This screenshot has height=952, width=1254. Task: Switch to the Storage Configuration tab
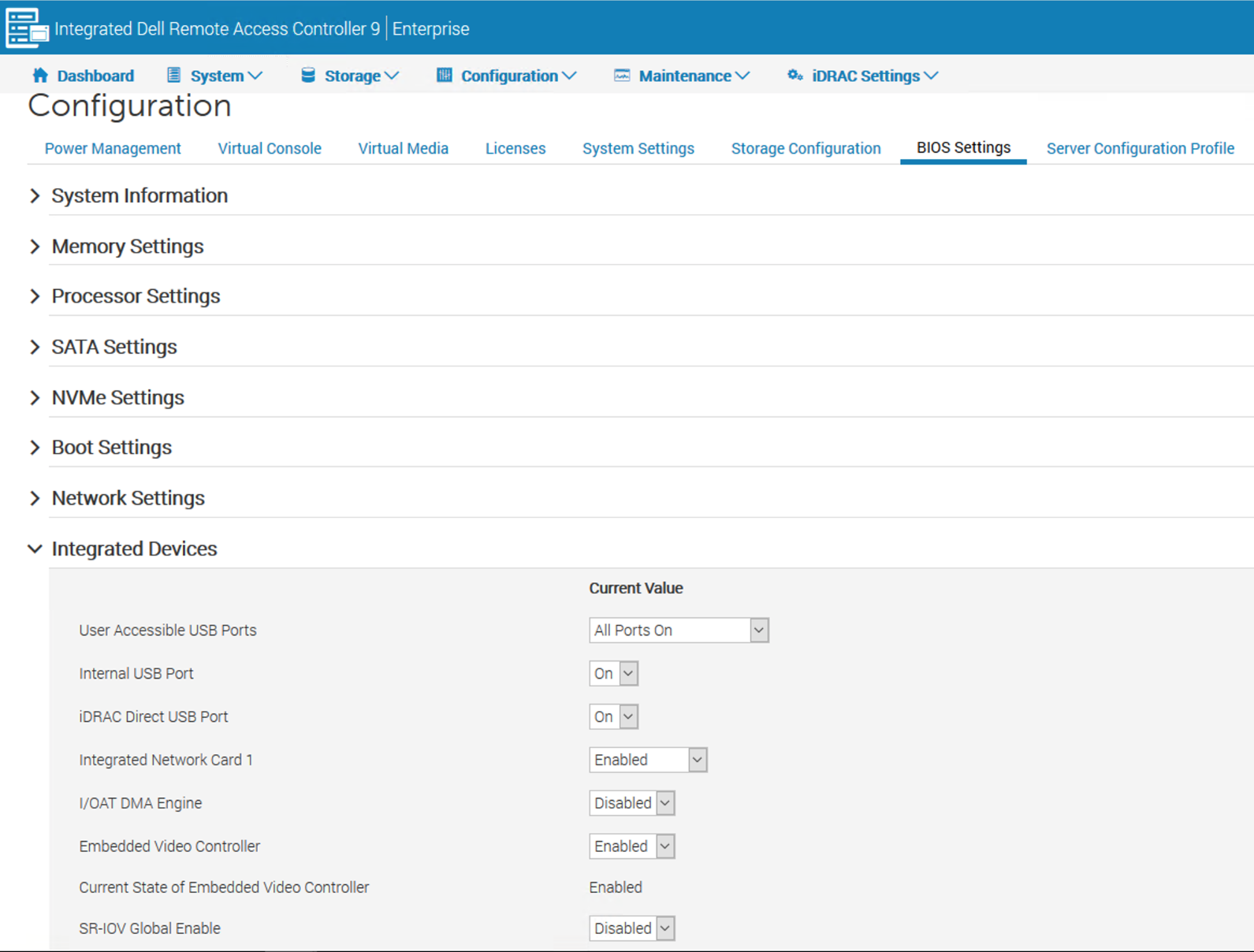point(806,148)
